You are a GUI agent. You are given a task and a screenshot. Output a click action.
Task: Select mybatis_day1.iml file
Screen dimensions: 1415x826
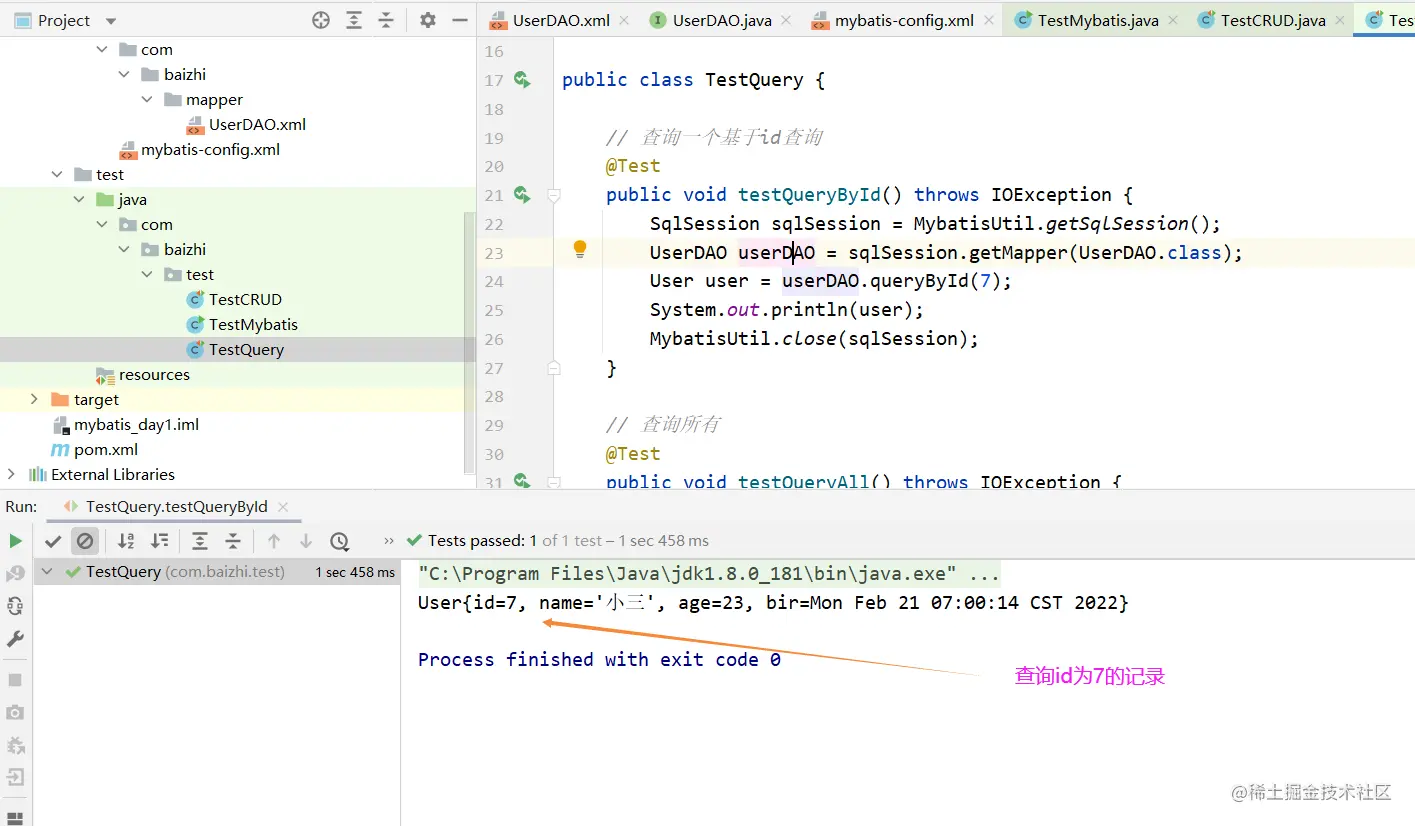pyautogui.click(x=126, y=424)
